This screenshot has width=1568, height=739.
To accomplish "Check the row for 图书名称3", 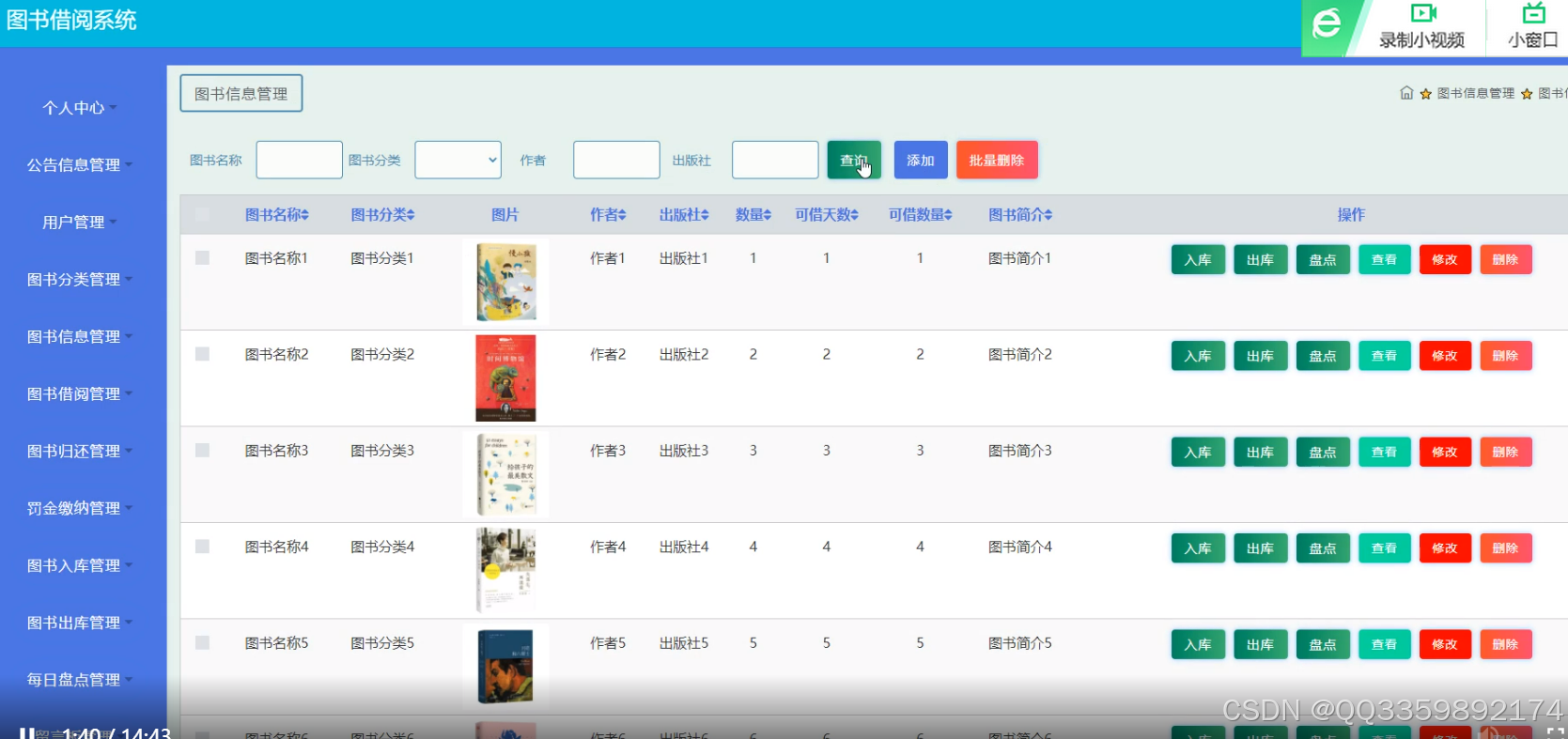I will tap(202, 451).
